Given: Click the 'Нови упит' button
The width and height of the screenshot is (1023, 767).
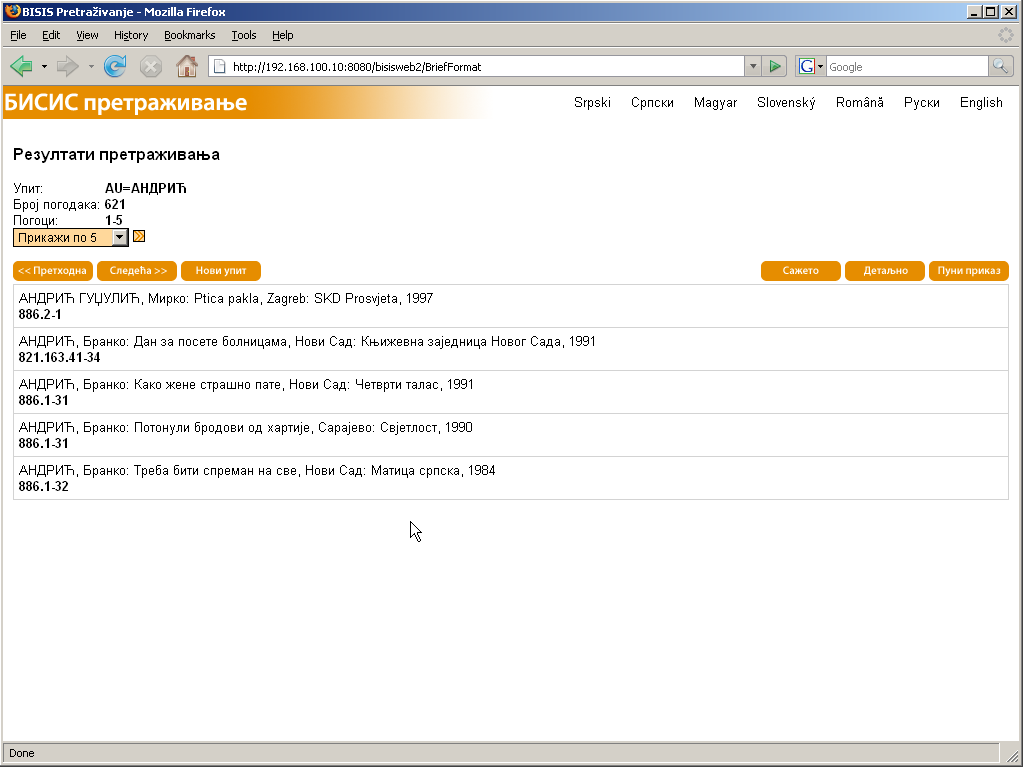Looking at the screenshot, I should coord(220,271).
